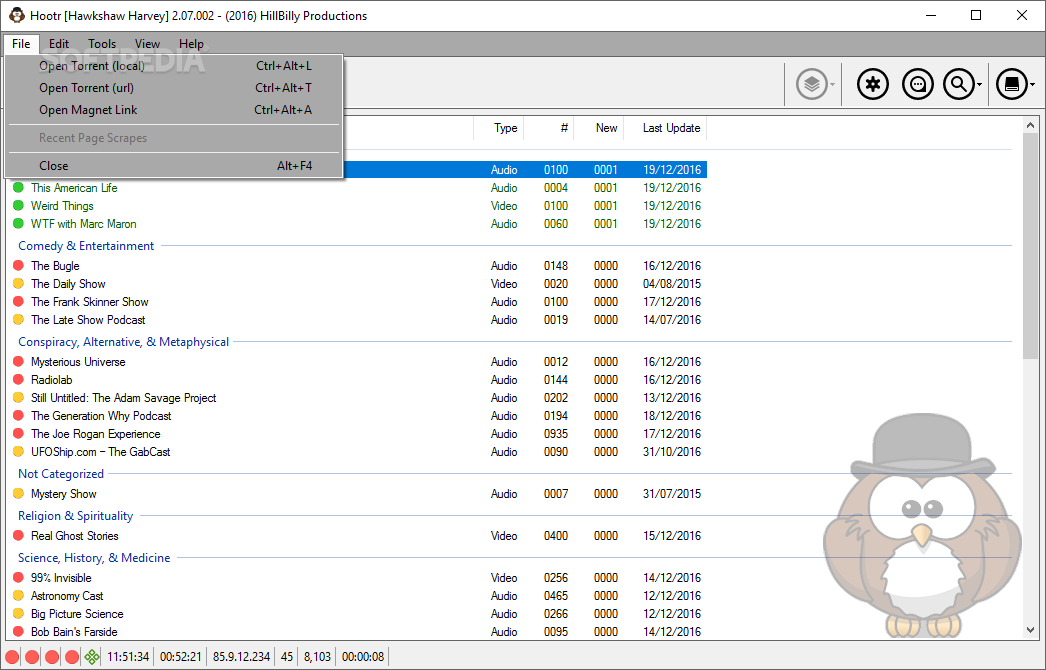Click the red dot beside The Joe Rogan Experience
The image size is (1046, 670).
(18, 434)
